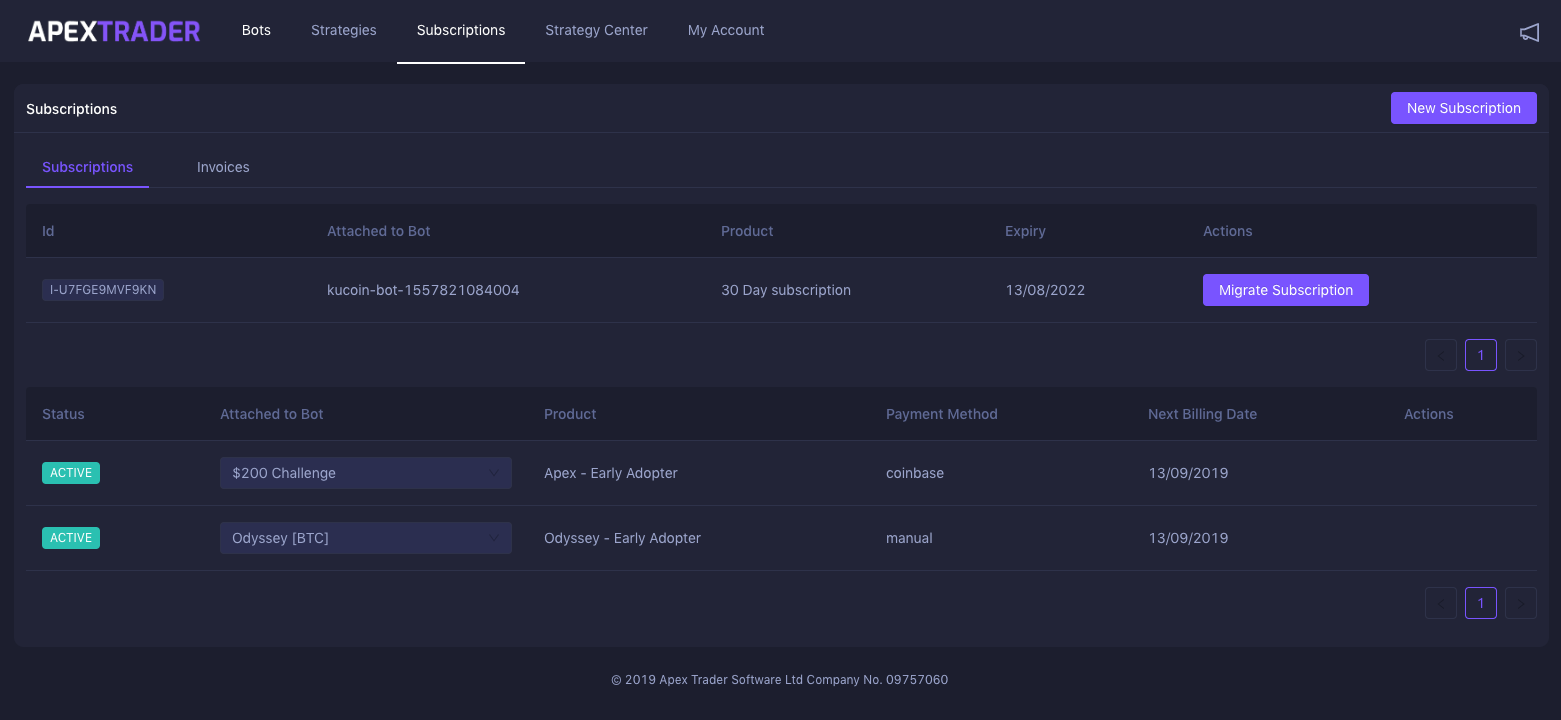Click the previous page arrow below the active subscriptions
Screen dimensions: 1561x720
1441,602
